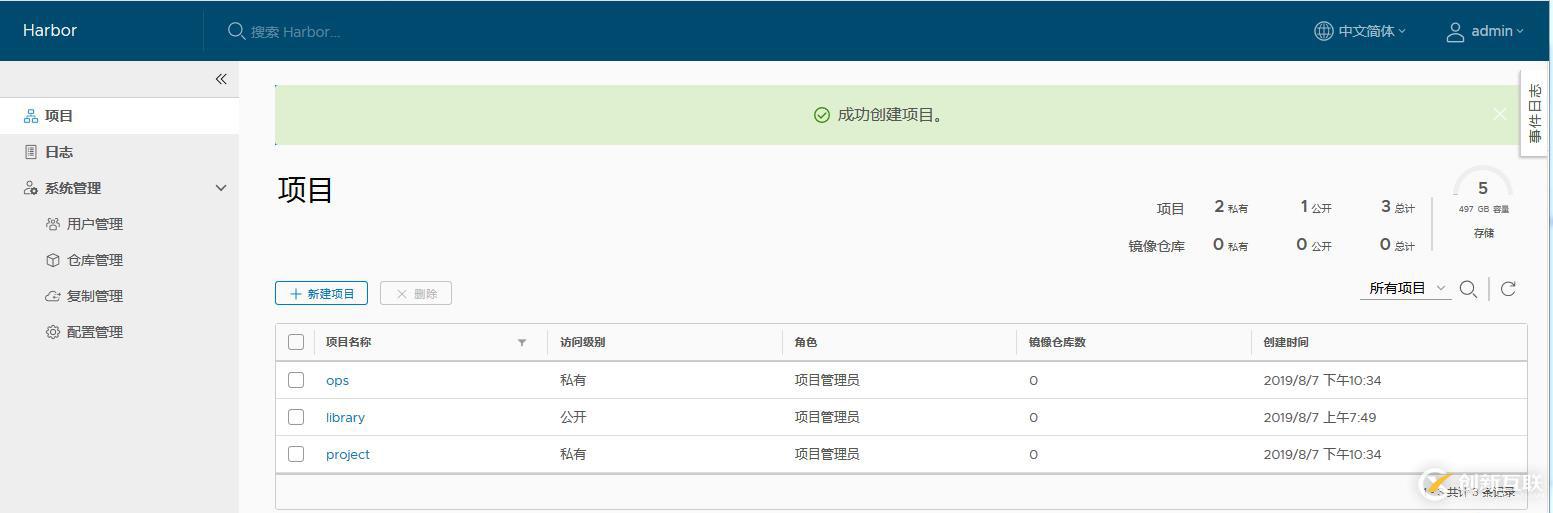Click the 复制管理 cloud icon
This screenshot has height=513, width=1553.
coord(53,296)
